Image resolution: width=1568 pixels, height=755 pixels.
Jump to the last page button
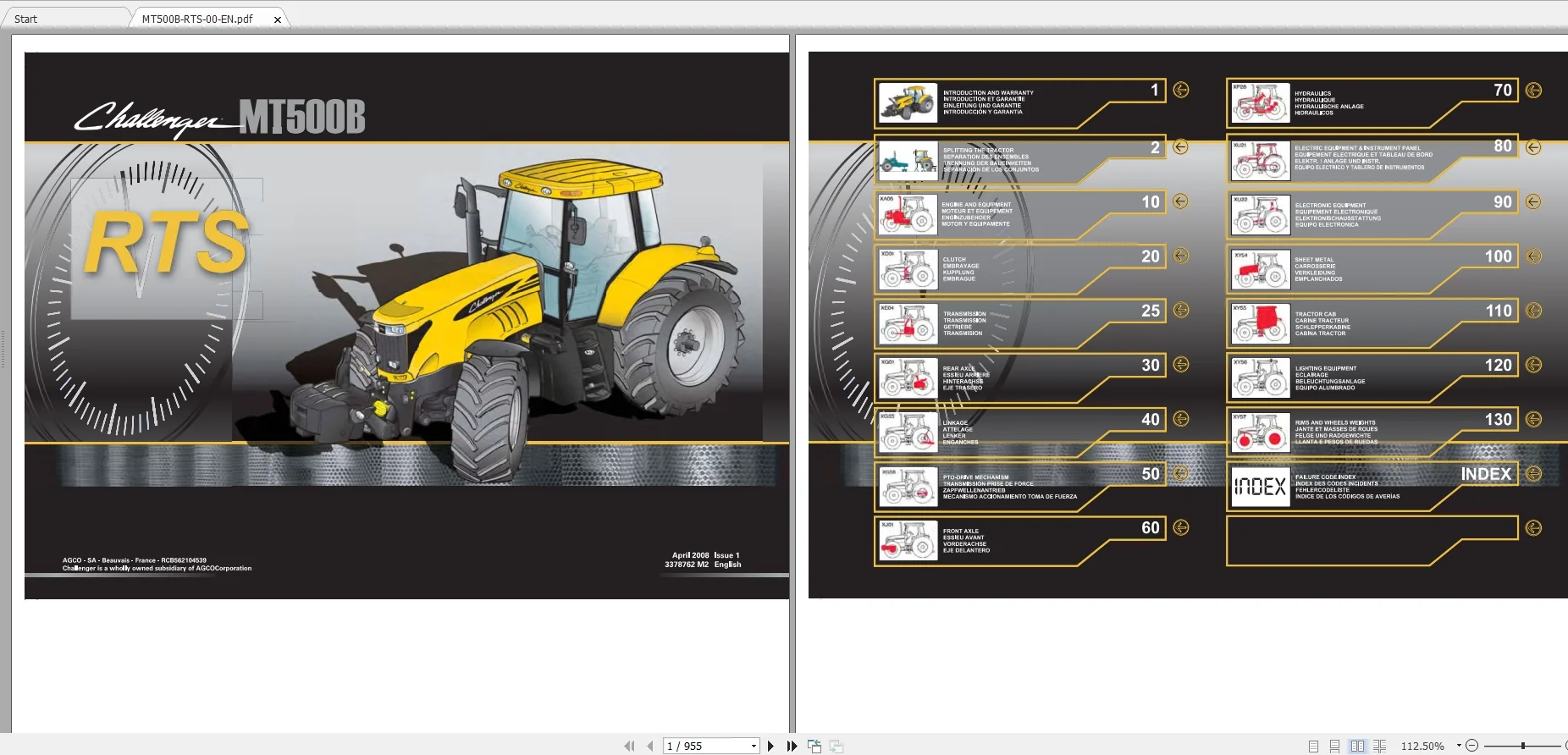pos(792,746)
